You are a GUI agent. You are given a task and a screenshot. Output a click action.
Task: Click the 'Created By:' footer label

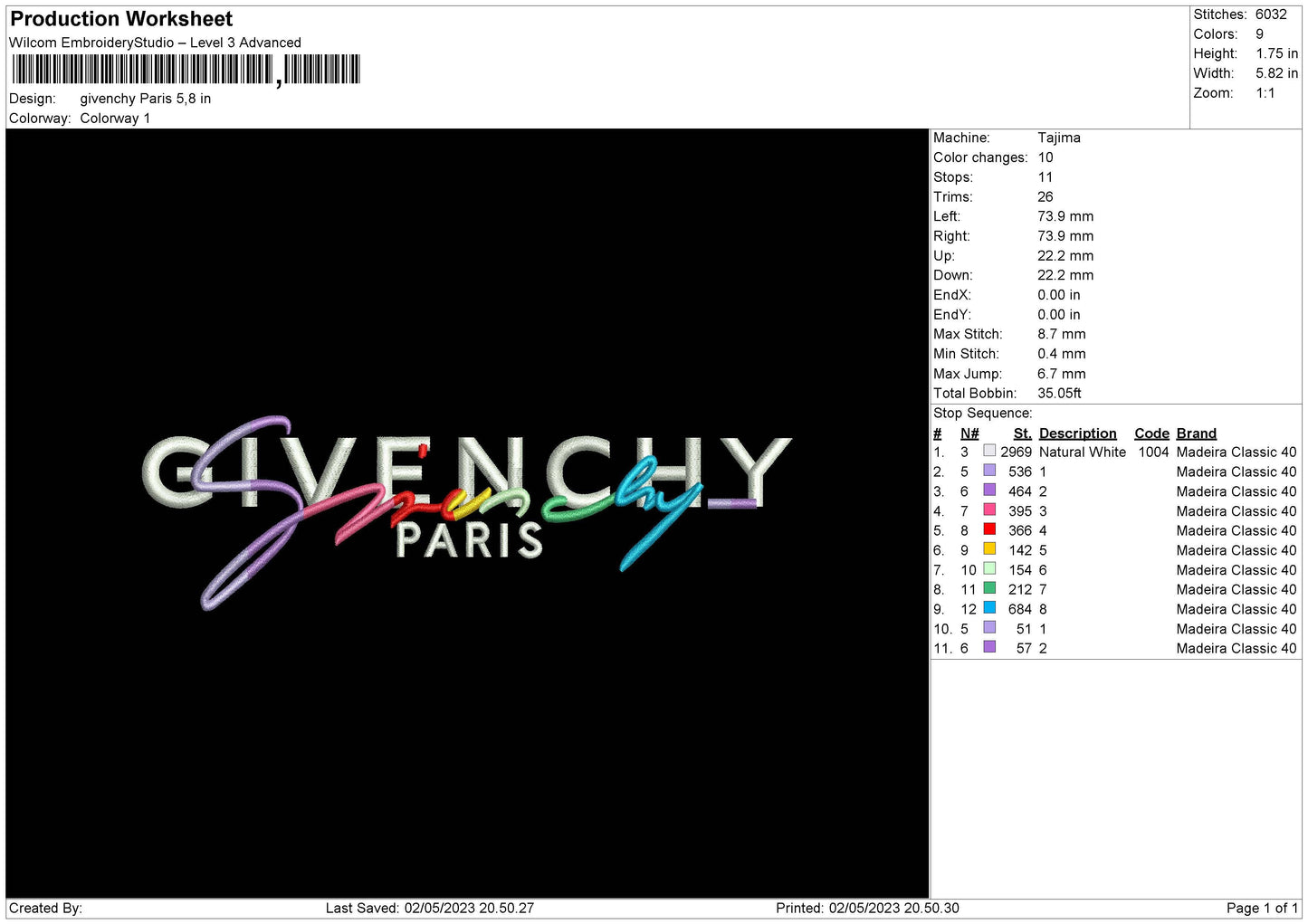pyautogui.click(x=45, y=908)
